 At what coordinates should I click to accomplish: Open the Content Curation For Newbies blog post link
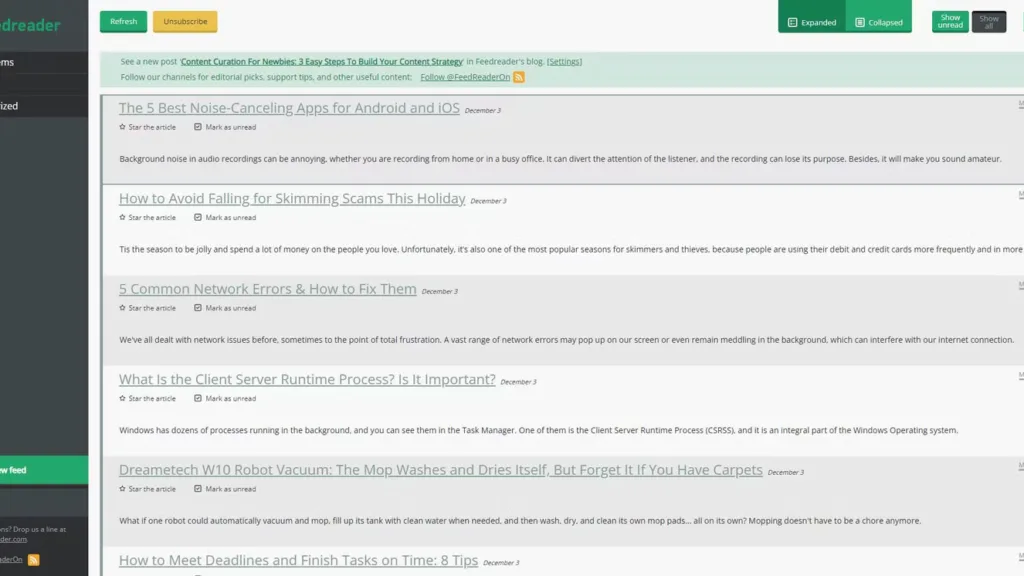pyautogui.click(x=321, y=61)
